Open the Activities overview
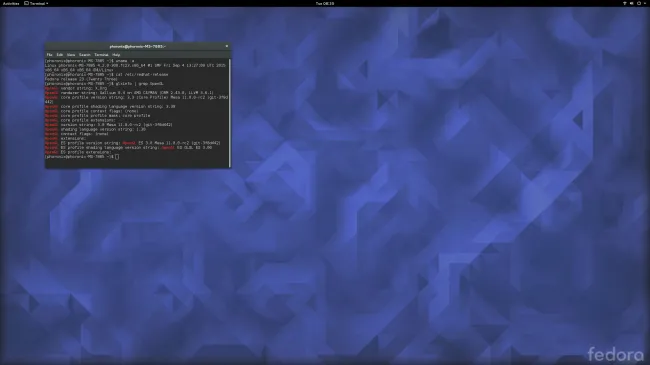650x365 pixels. [11, 3]
